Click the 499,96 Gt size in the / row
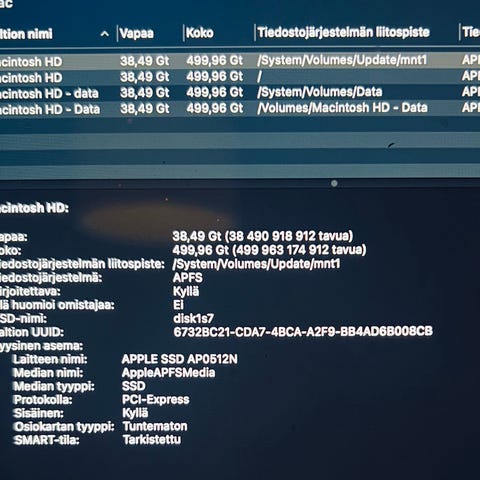 click(215, 76)
